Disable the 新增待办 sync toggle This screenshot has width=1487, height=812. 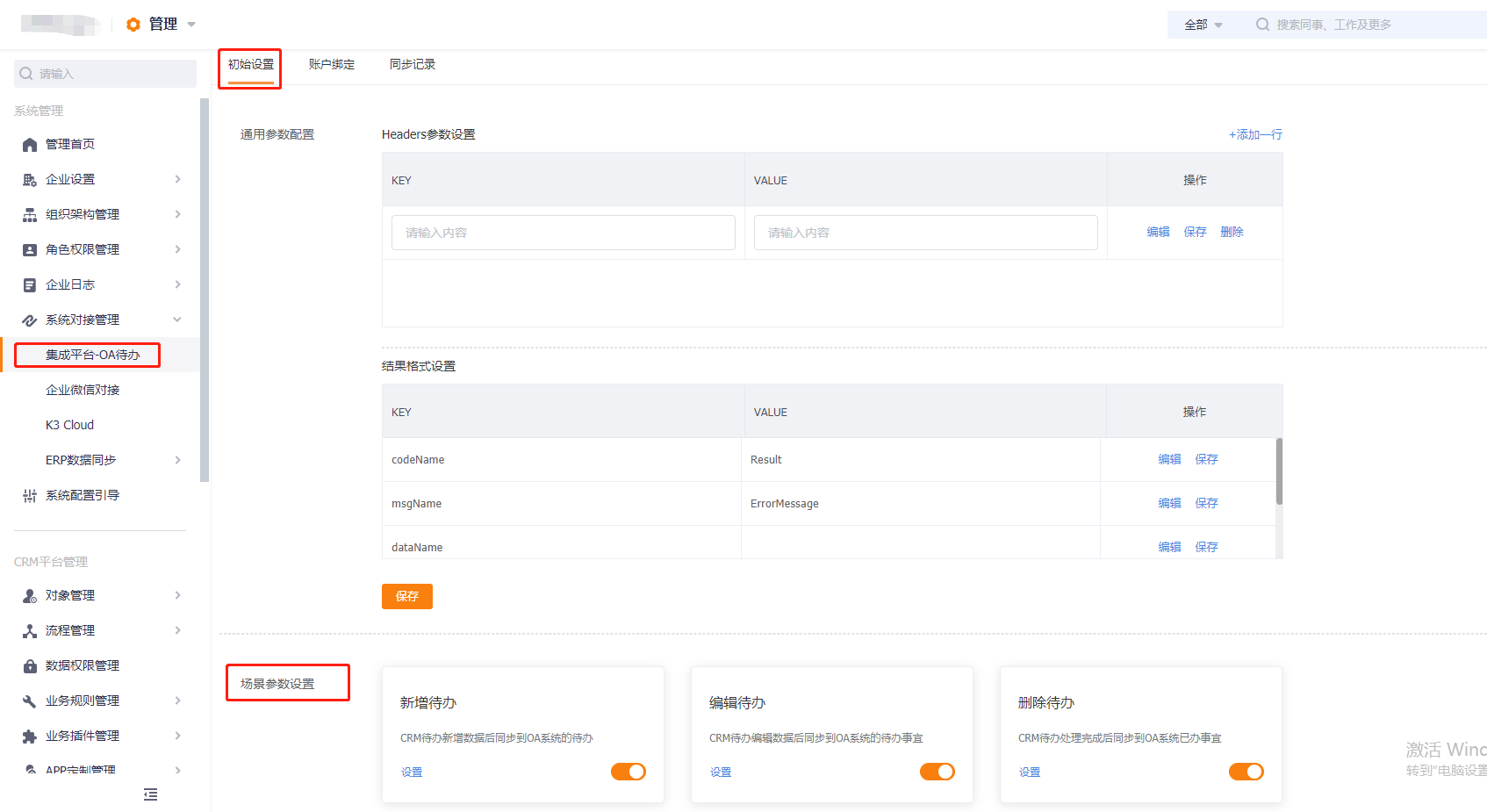(x=629, y=772)
